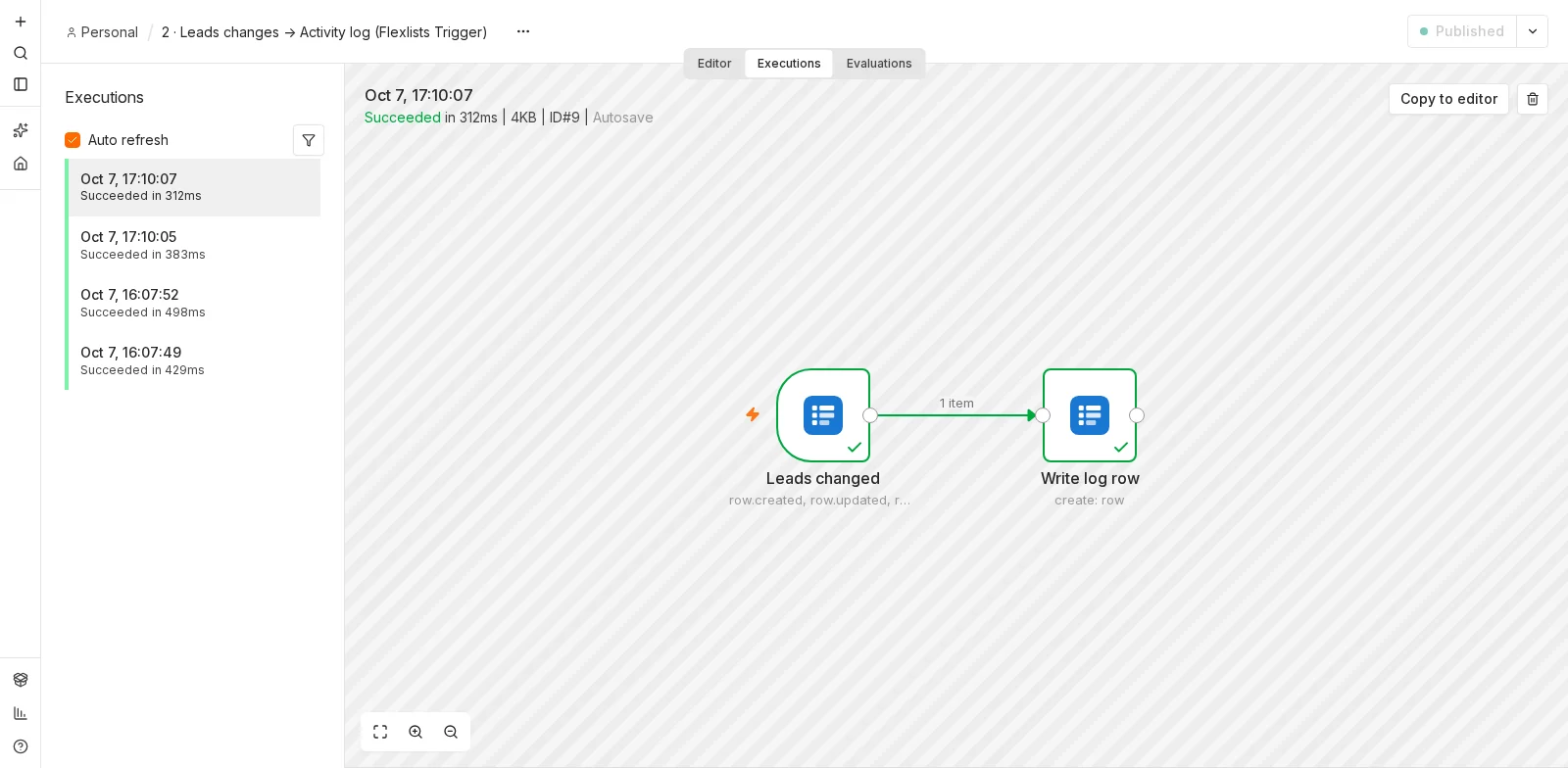Switch to the Editor tab

(714, 64)
